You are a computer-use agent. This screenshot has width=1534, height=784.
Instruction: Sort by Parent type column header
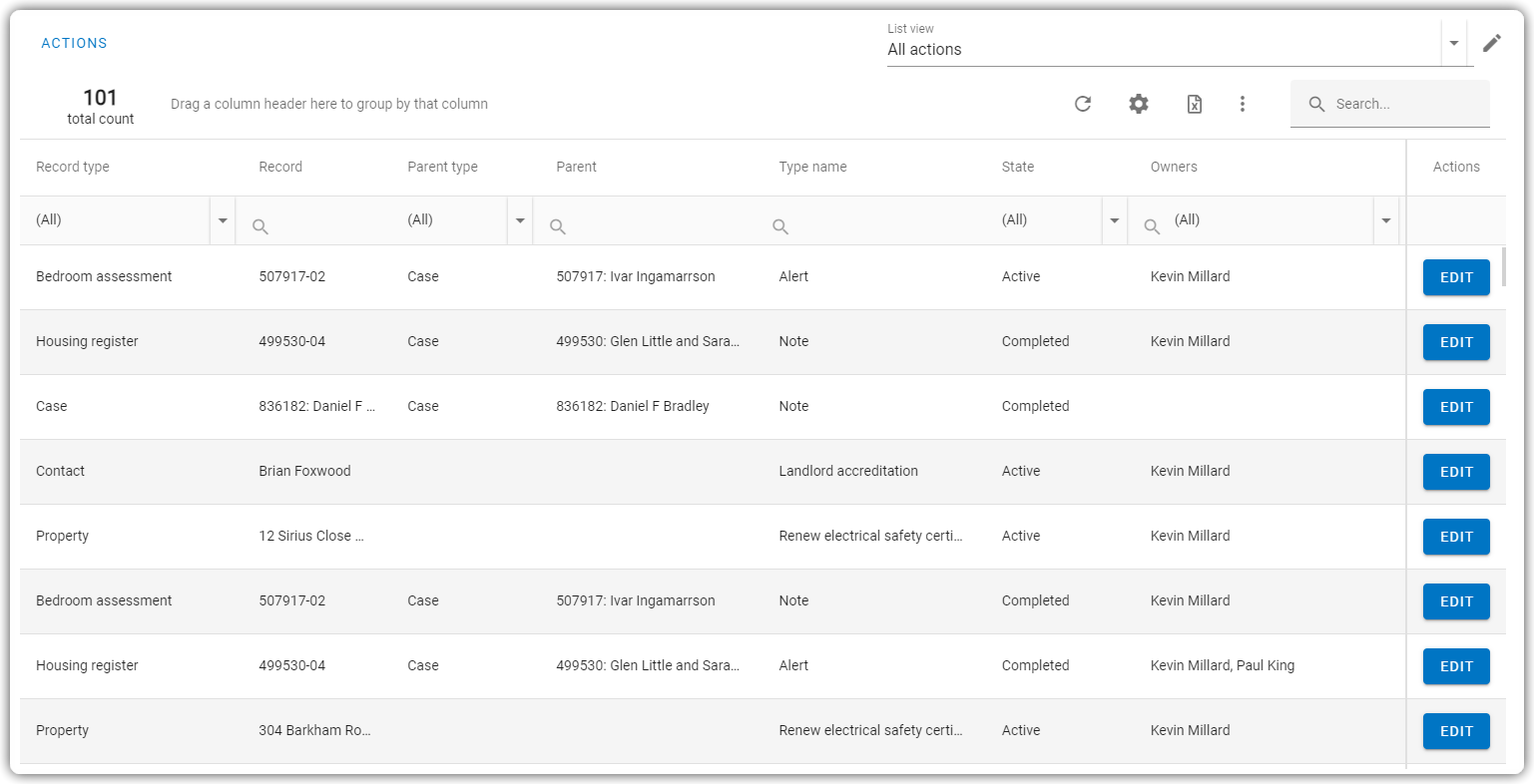pos(442,167)
